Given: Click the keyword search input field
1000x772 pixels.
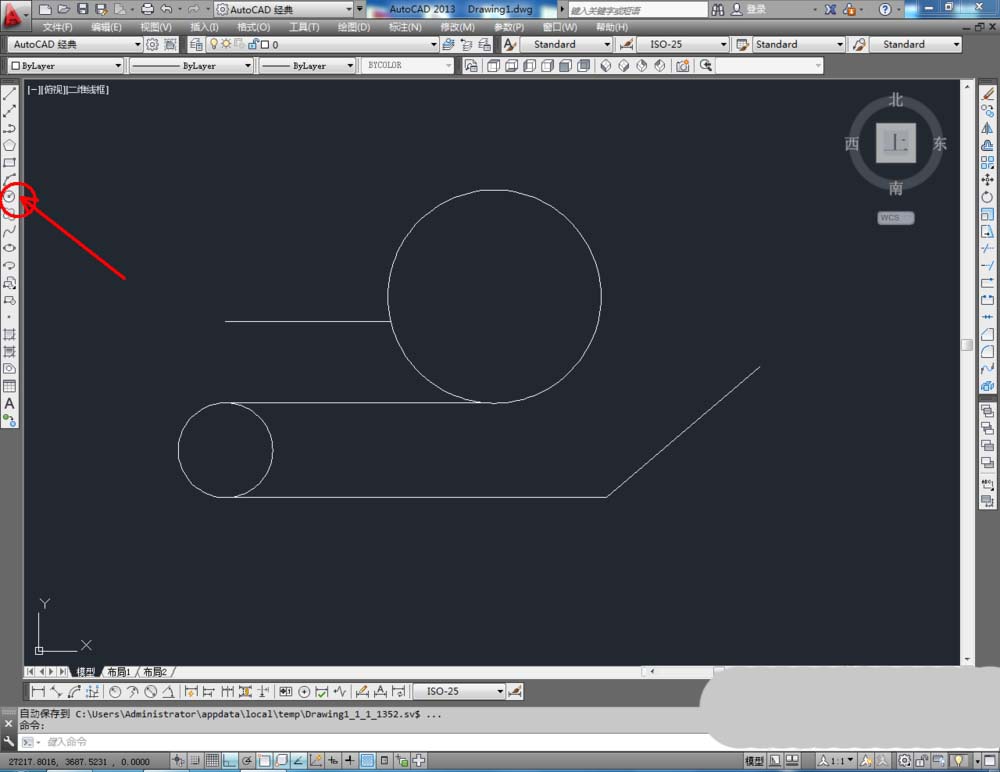Looking at the screenshot, I should (637, 10).
